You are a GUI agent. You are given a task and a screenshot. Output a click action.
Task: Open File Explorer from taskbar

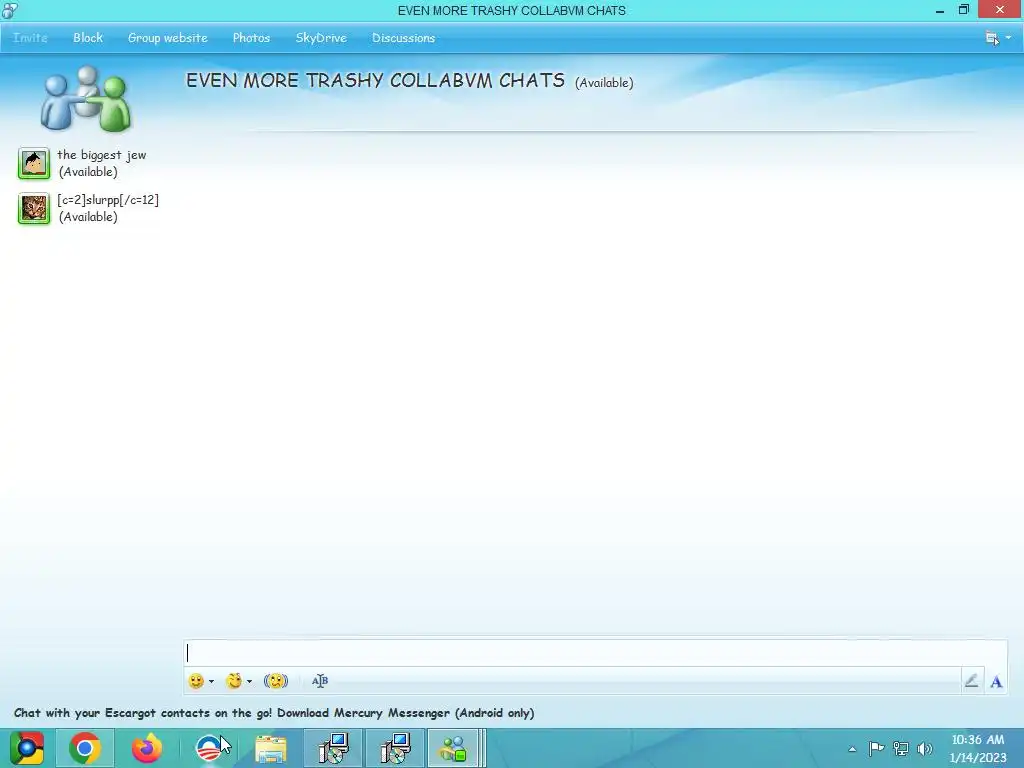coord(271,748)
